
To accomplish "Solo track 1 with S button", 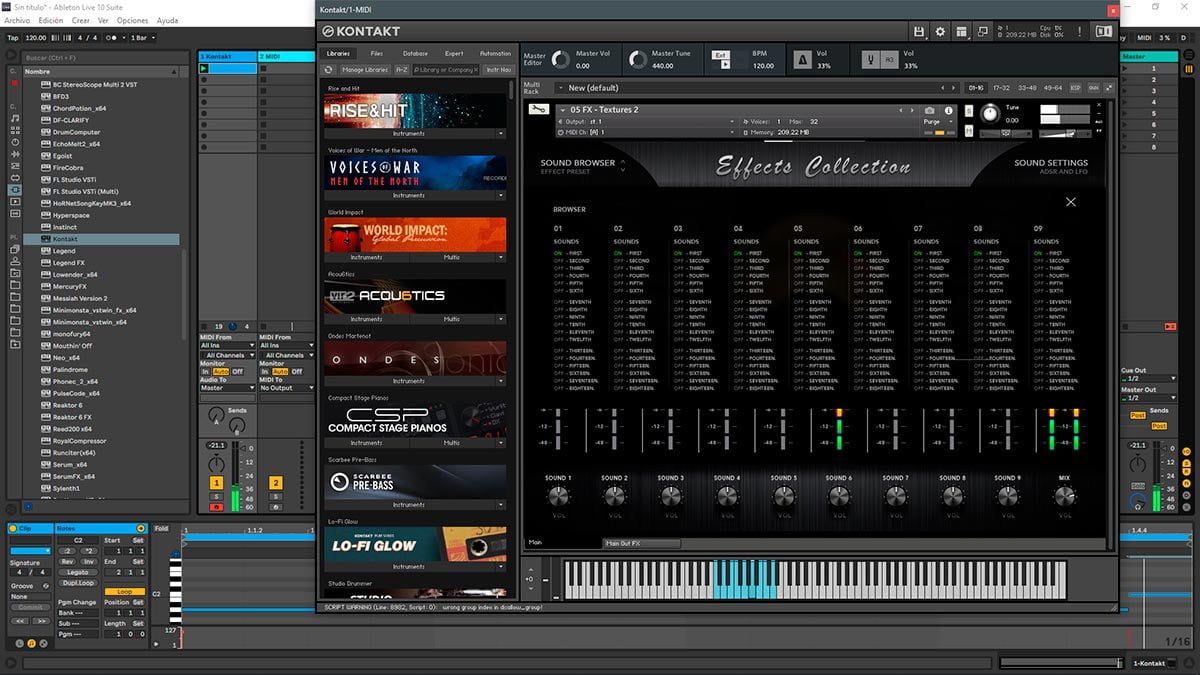I will click(216, 497).
